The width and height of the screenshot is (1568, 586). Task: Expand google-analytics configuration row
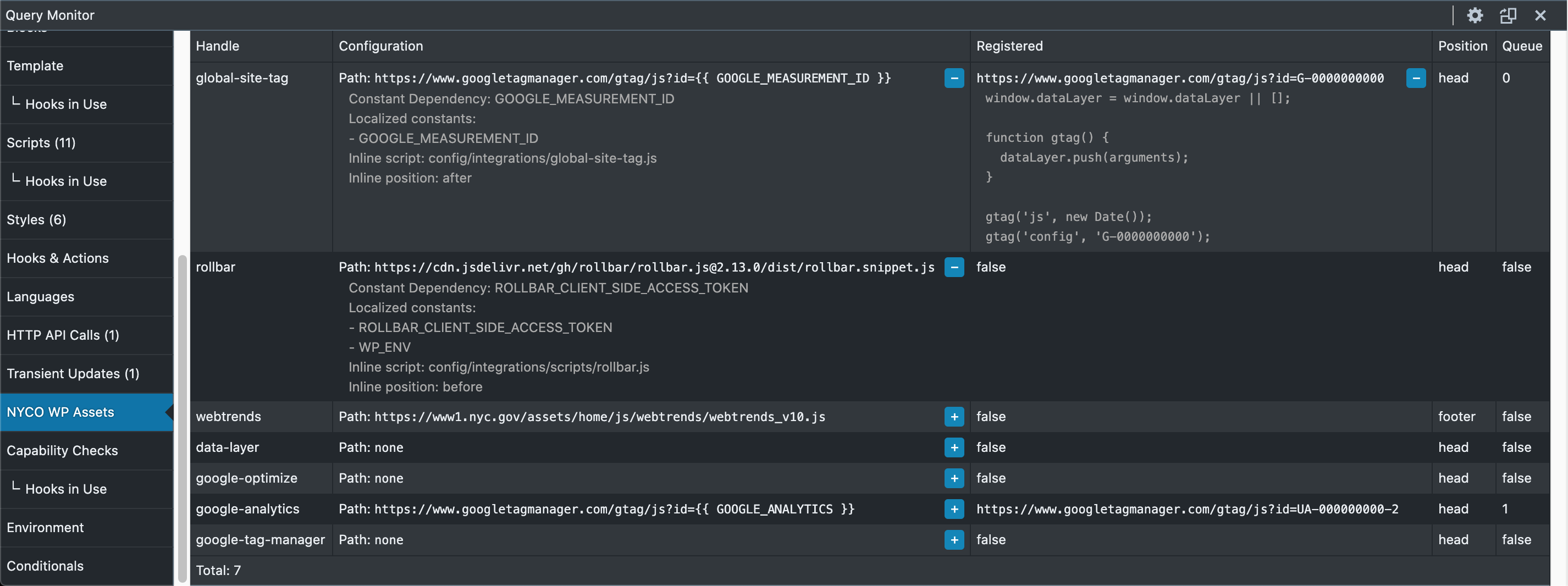[x=954, y=510]
